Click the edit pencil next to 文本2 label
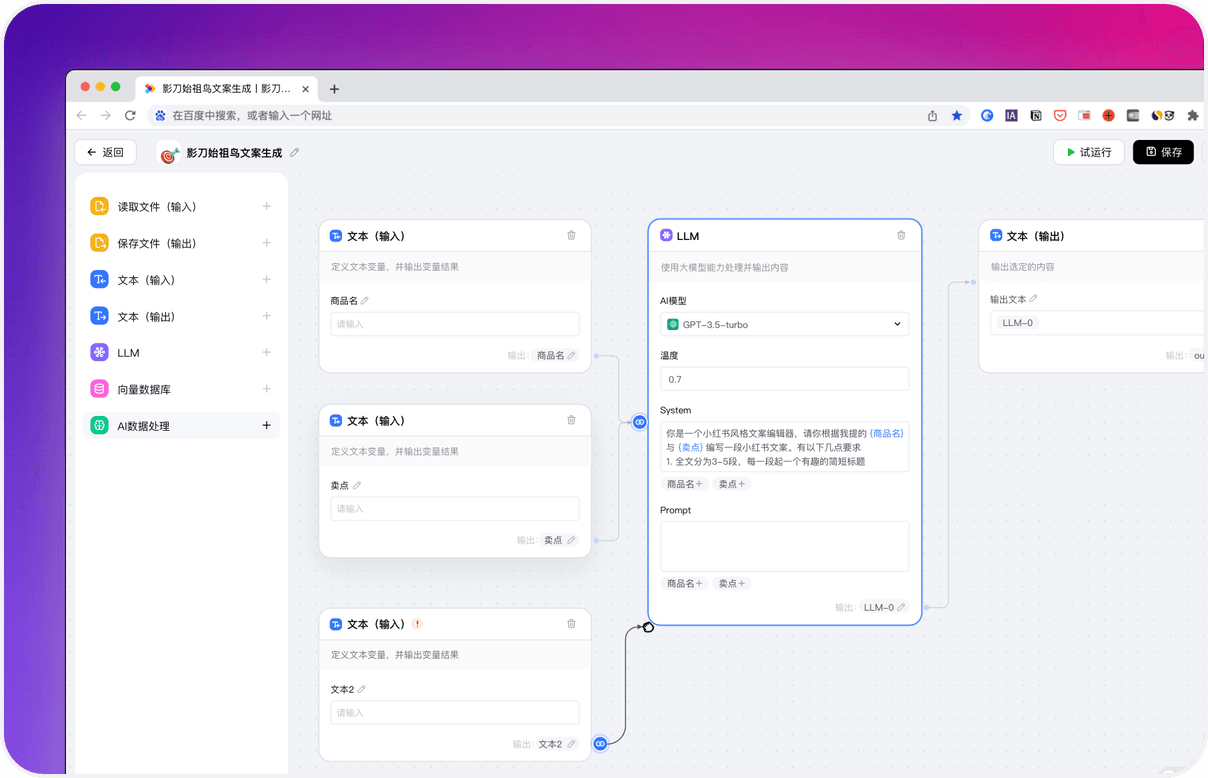 point(362,689)
